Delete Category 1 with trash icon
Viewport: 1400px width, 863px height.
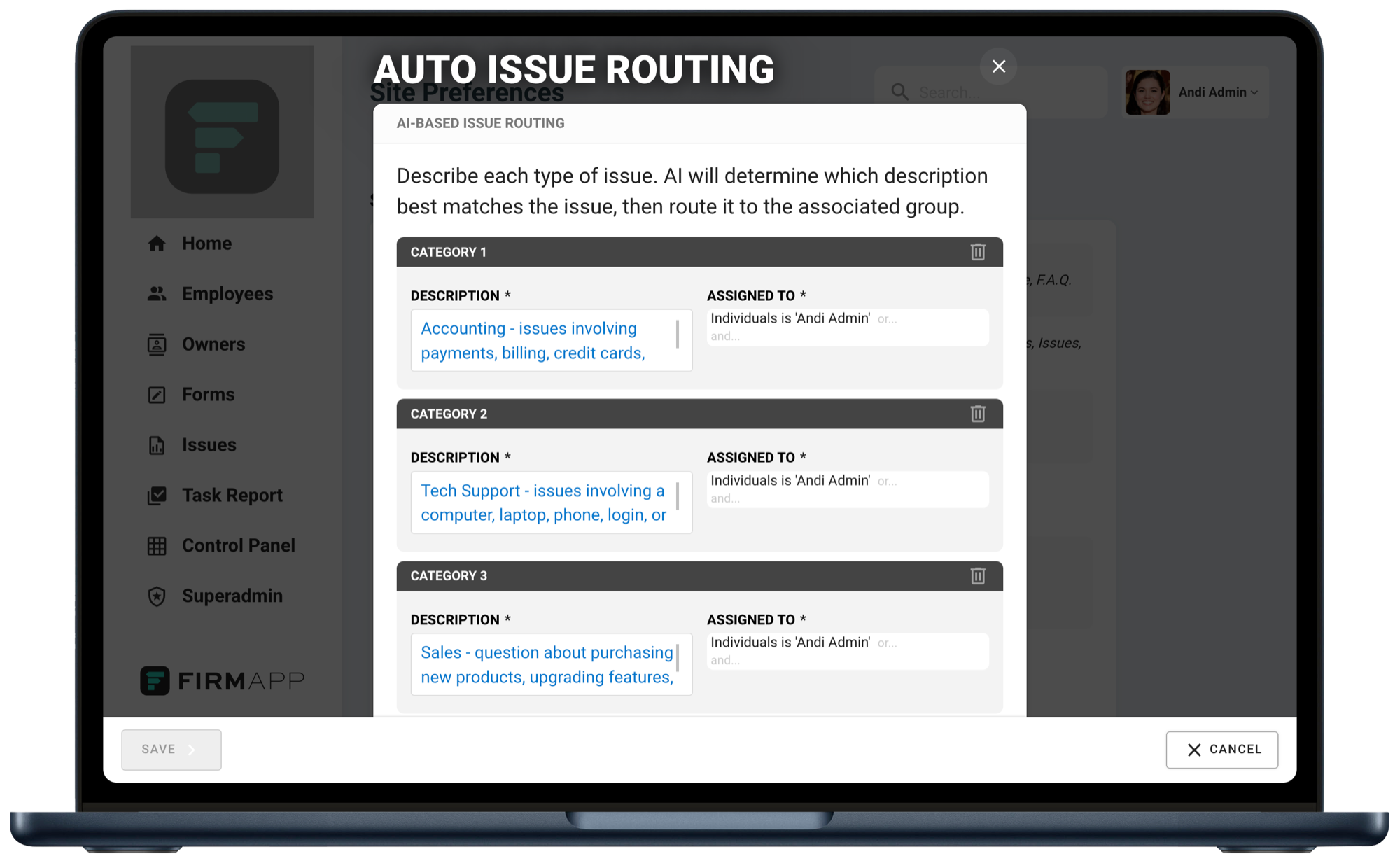tap(977, 252)
